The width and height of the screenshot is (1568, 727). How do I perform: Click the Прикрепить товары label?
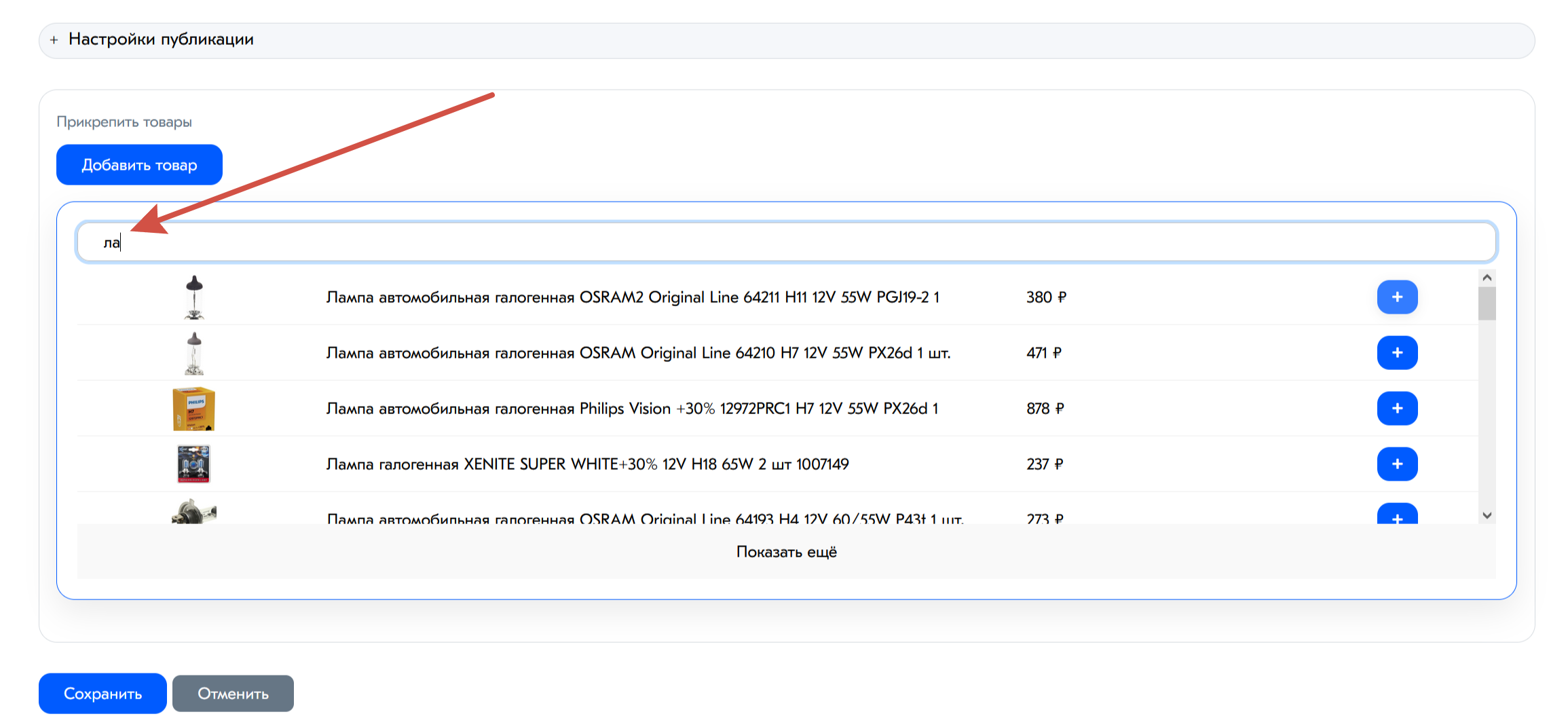coord(124,122)
